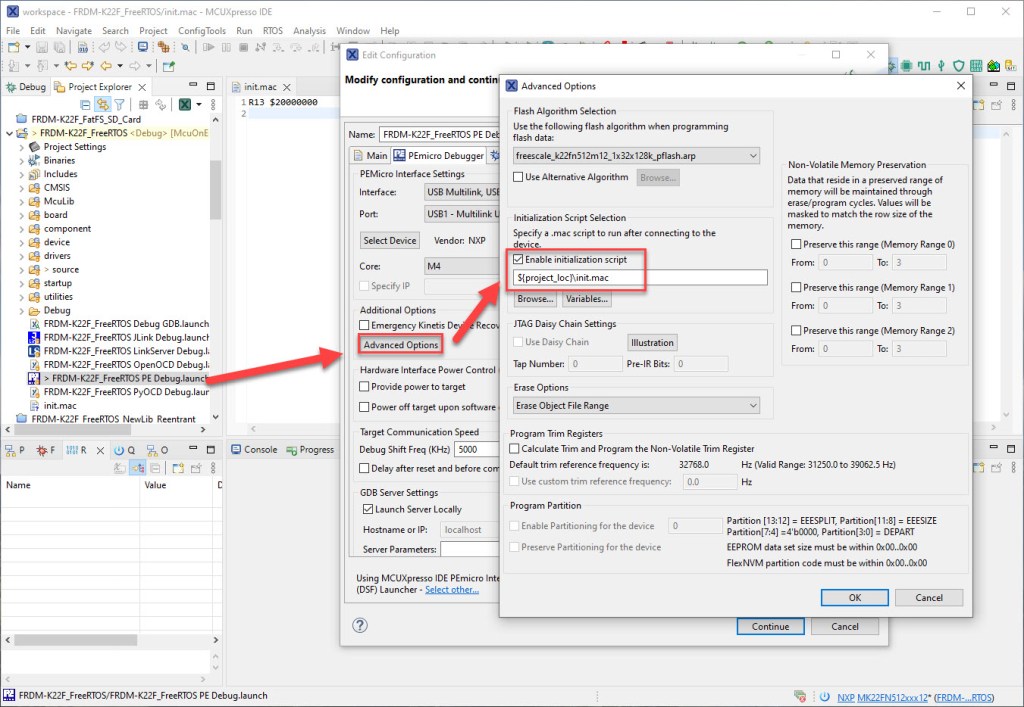Screen dimensions: 1024x707
Task: Open the Pins tool perspective chip icon
Action: 906,66
